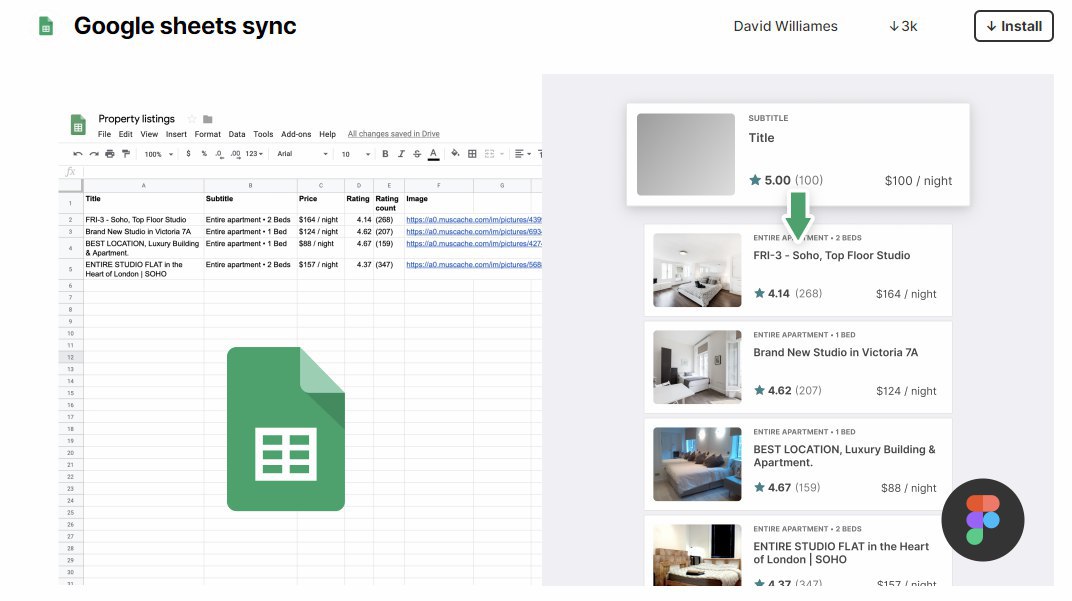This screenshot has height=601, width=1072.
Task: Open the horizontal align dropdown
Action: (522, 154)
